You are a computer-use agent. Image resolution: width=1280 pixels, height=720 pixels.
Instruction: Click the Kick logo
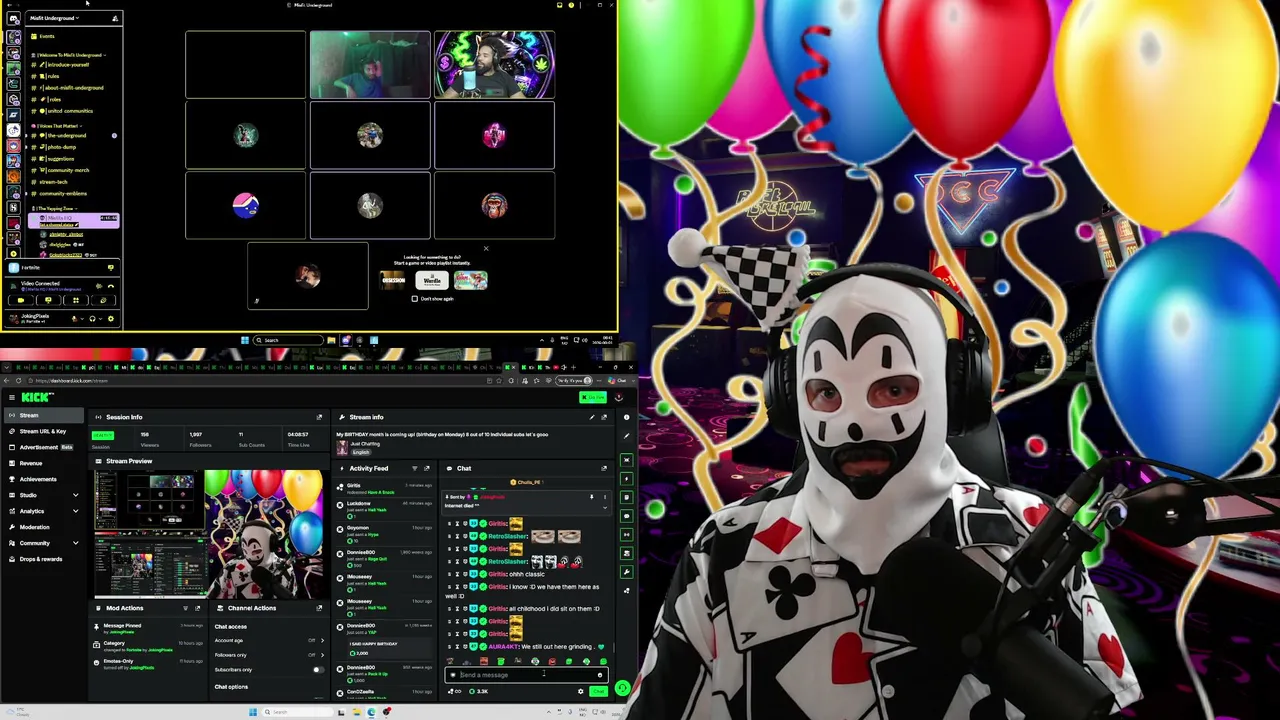(x=38, y=398)
